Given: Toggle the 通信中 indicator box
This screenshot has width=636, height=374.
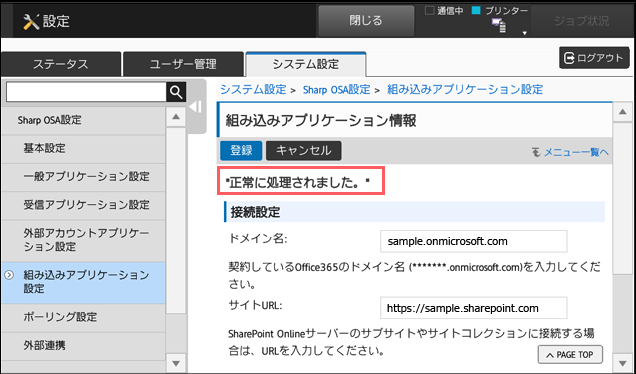Looking at the screenshot, I should [x=429, y=11].
